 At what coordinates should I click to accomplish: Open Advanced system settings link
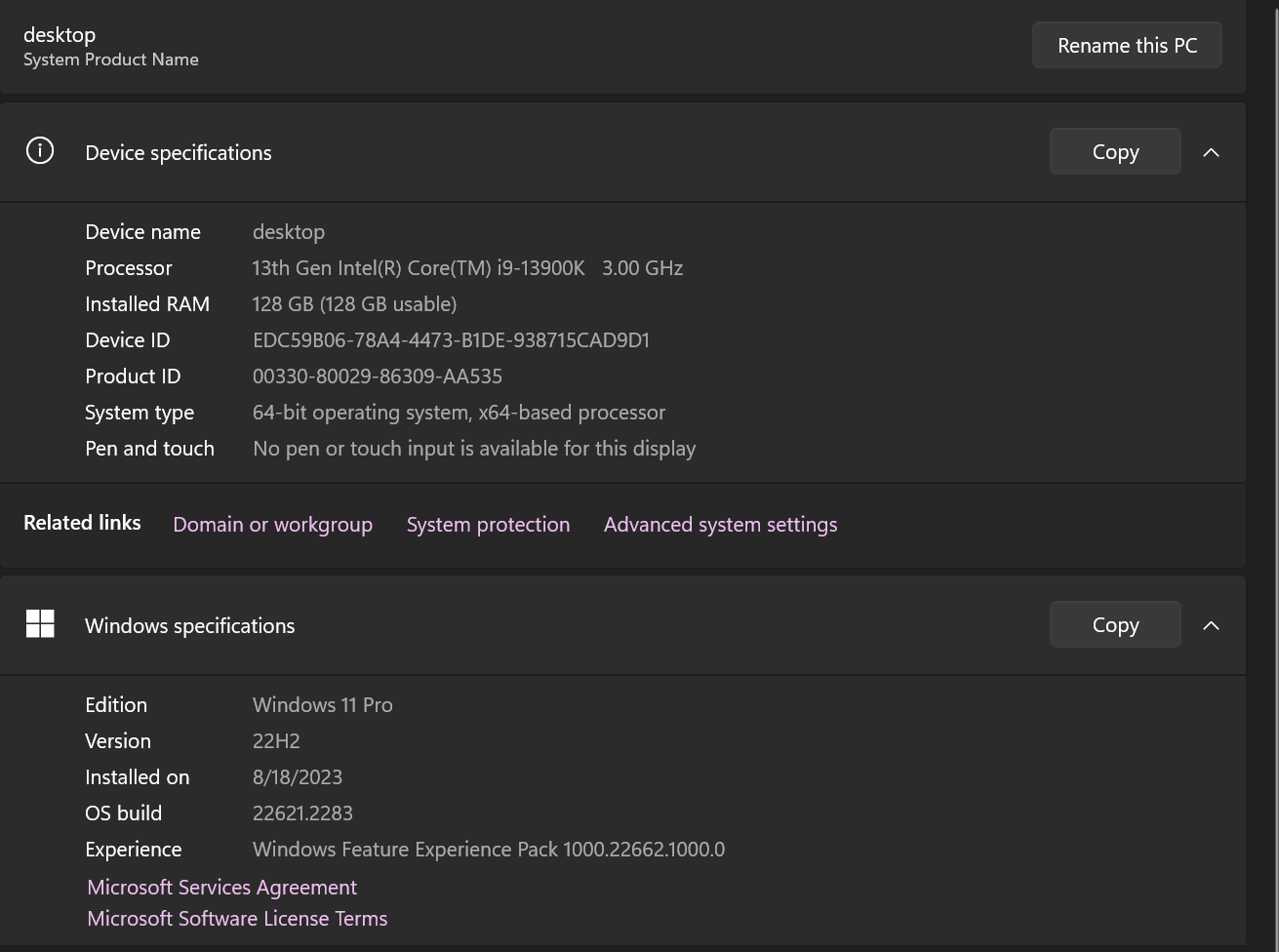(x=720, y=525)
